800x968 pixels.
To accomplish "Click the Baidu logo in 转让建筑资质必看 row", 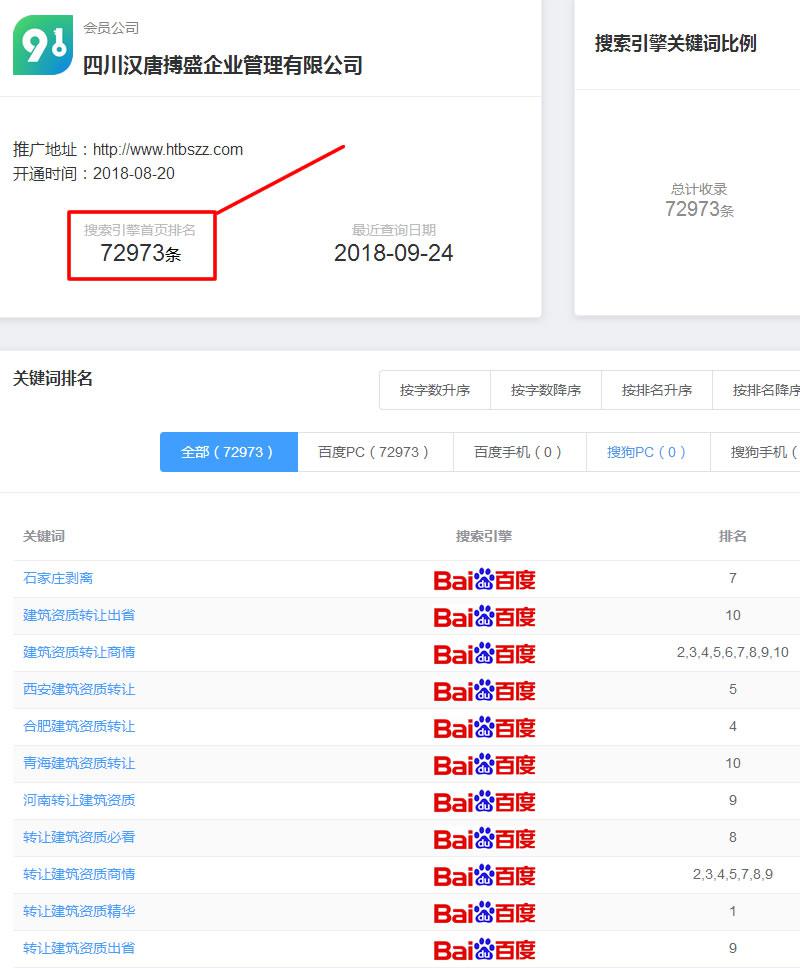I will click(485, 839).
